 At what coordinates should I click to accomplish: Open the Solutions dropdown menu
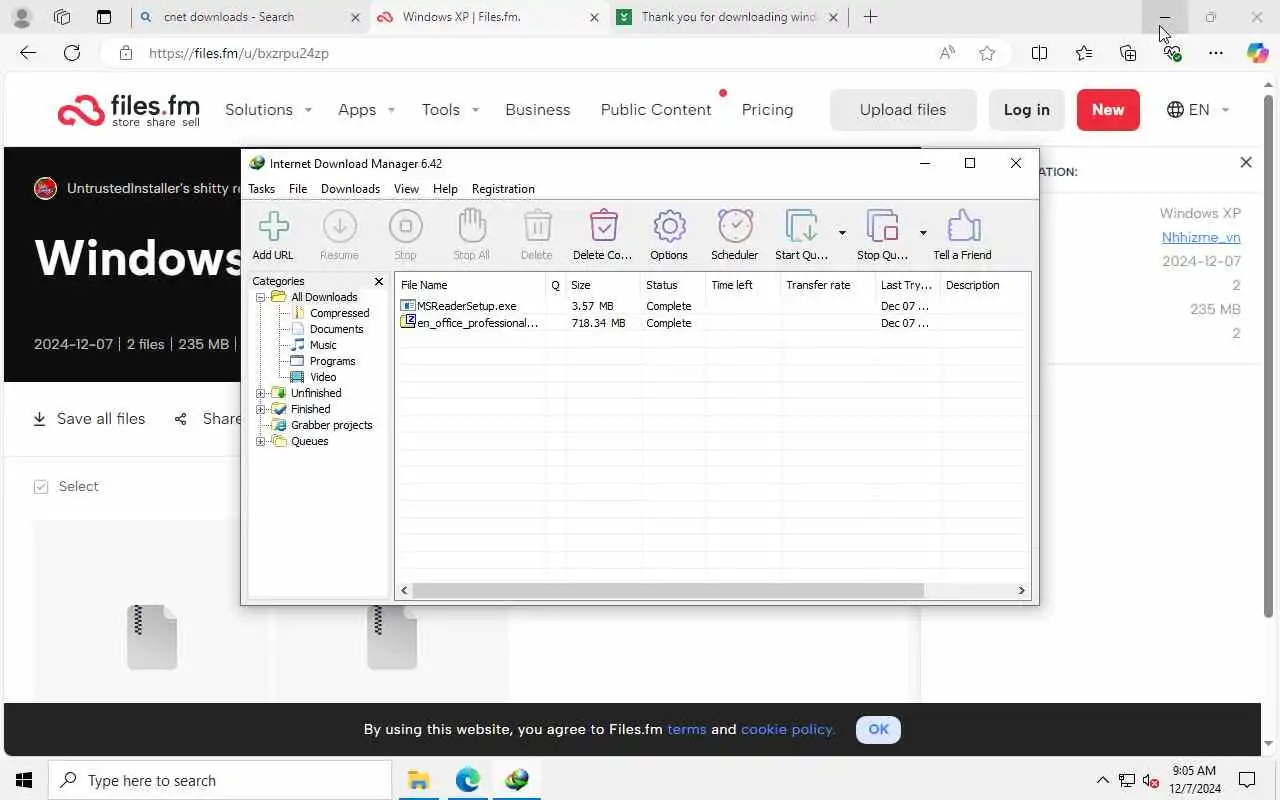[x=268, y=110]
